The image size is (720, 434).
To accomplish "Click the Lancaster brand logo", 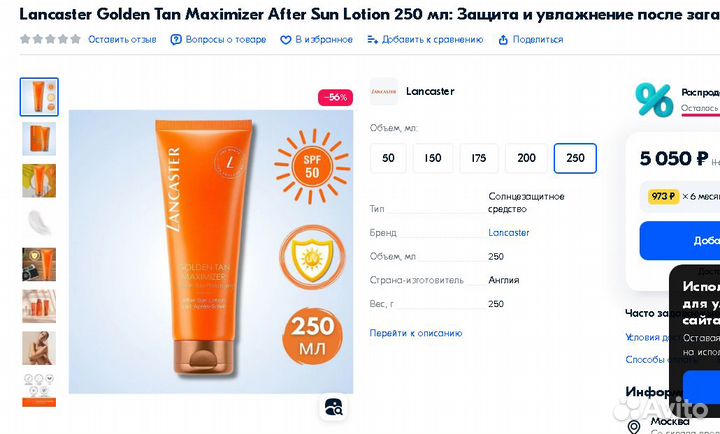I will click(384, 91).
